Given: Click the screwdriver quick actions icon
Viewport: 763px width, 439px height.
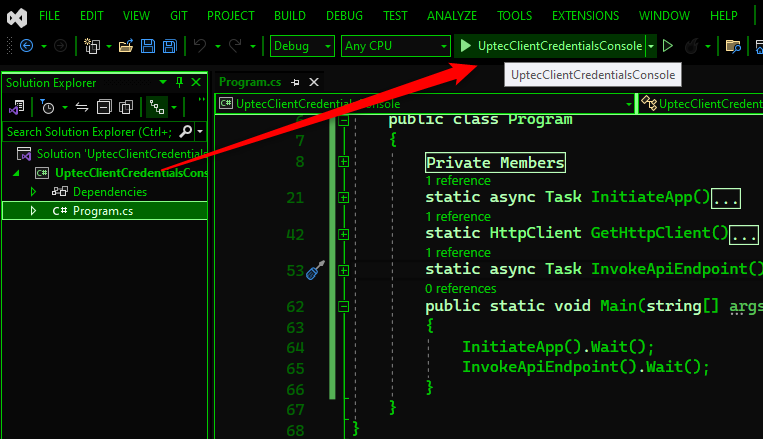Looking at the screenshot, I should pos(315,270).
